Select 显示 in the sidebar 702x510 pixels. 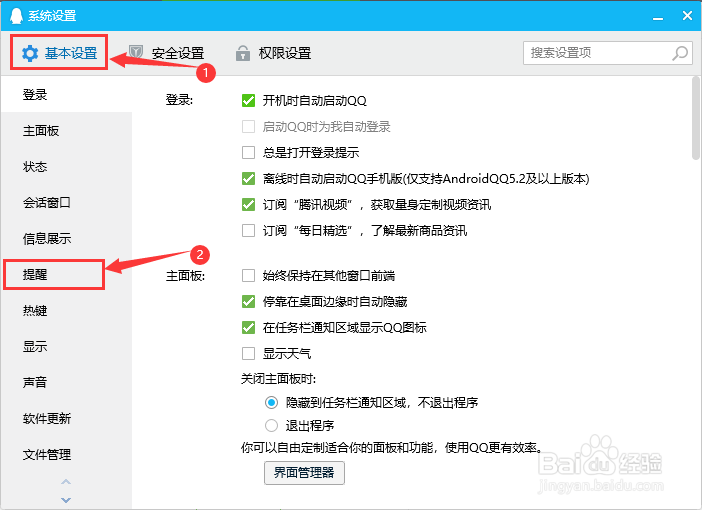pyautogui.click(x=66, y=347)
